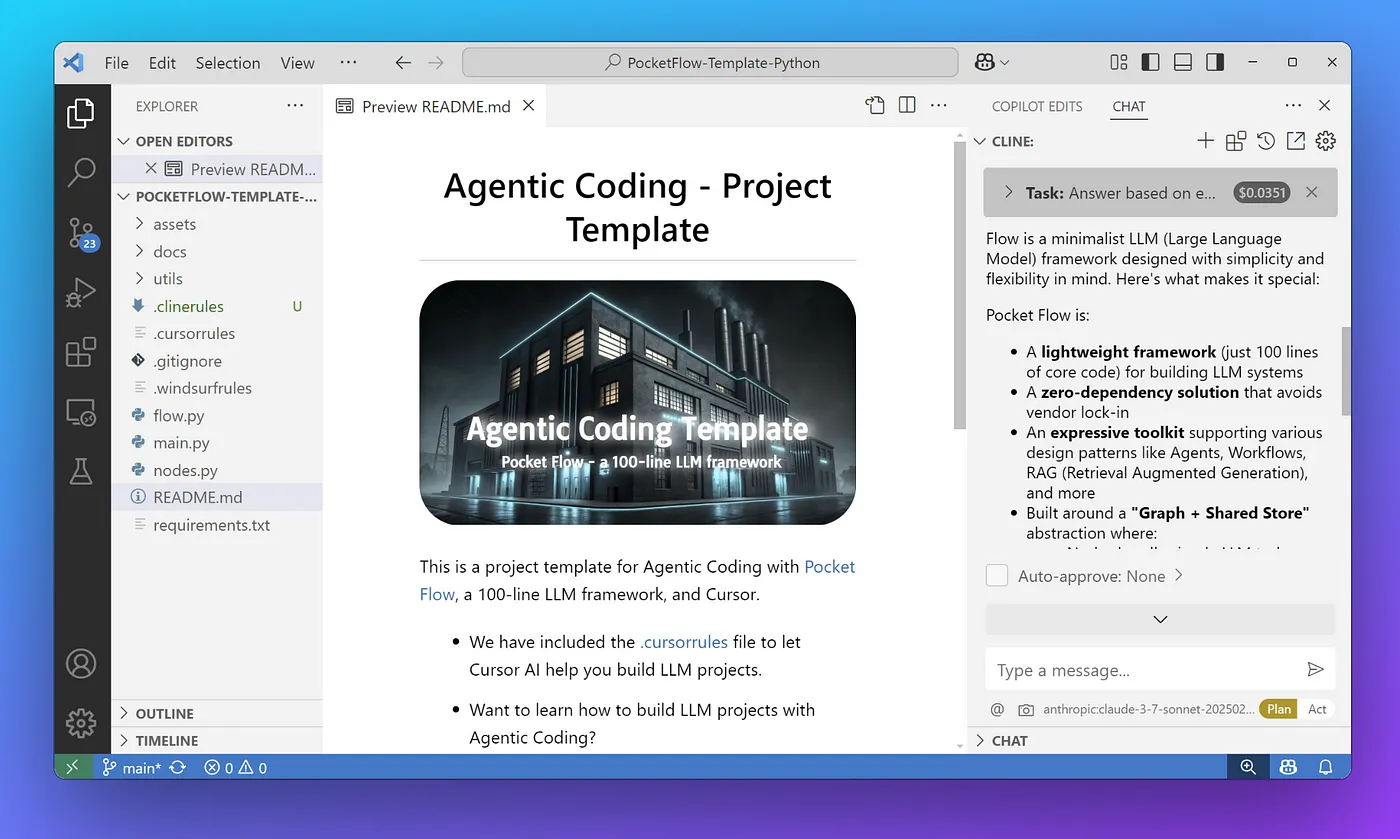Click the main* branch in the status bar
The width and height of the screenshot is (1400, 839).
tap(131, 768)
